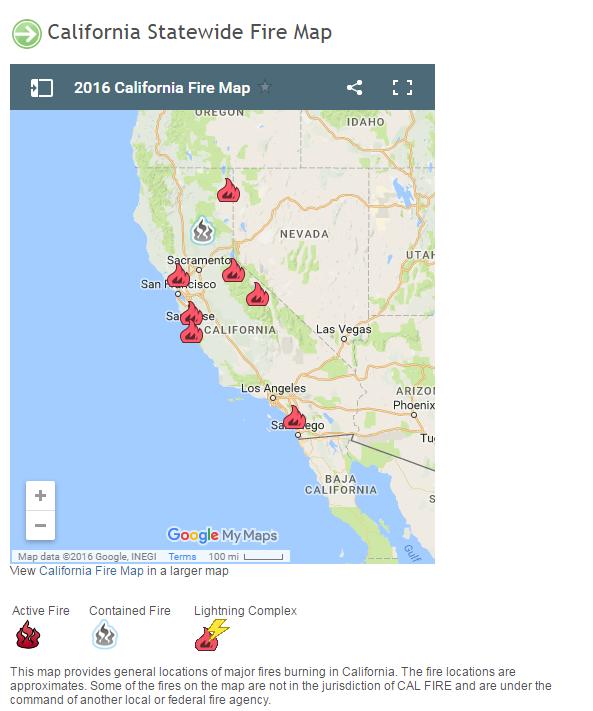The height and width of the screenshot is (711, 593).
Task: Click the IDAHO state label
Action: (365, 122)
